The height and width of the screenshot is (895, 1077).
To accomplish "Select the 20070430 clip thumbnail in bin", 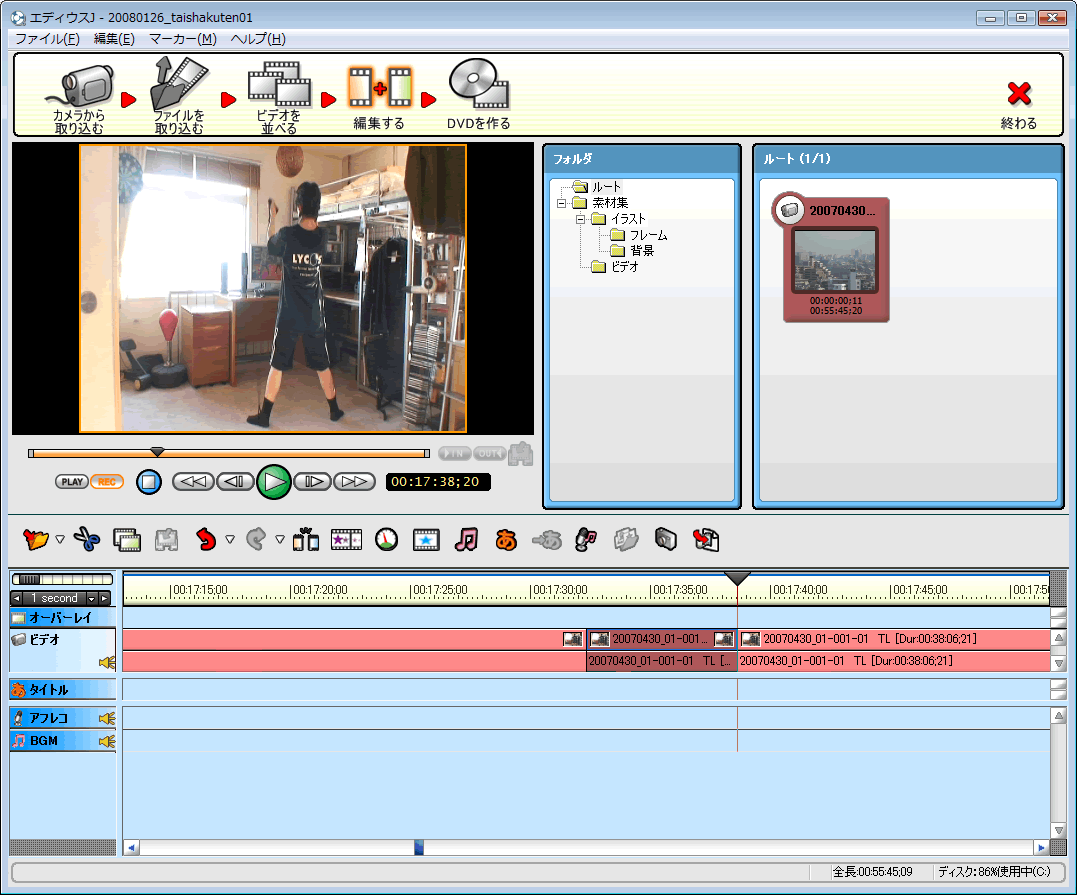I will point(835,259).
